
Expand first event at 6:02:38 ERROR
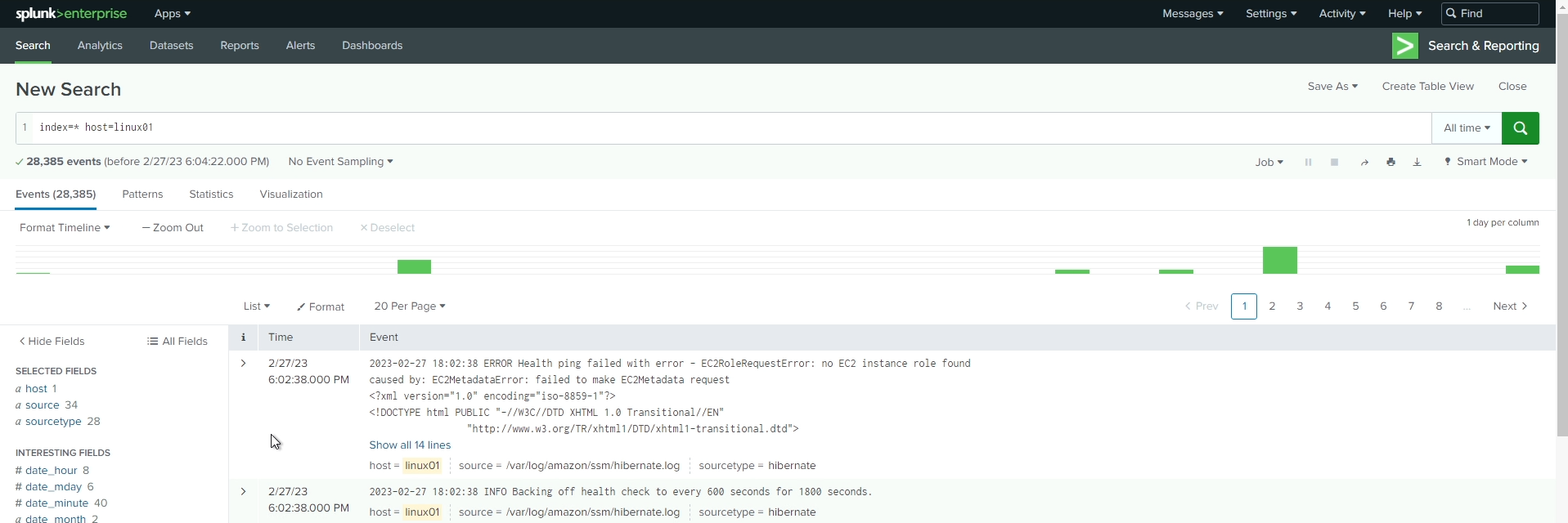pyautogui.click(x=243, y=364)
